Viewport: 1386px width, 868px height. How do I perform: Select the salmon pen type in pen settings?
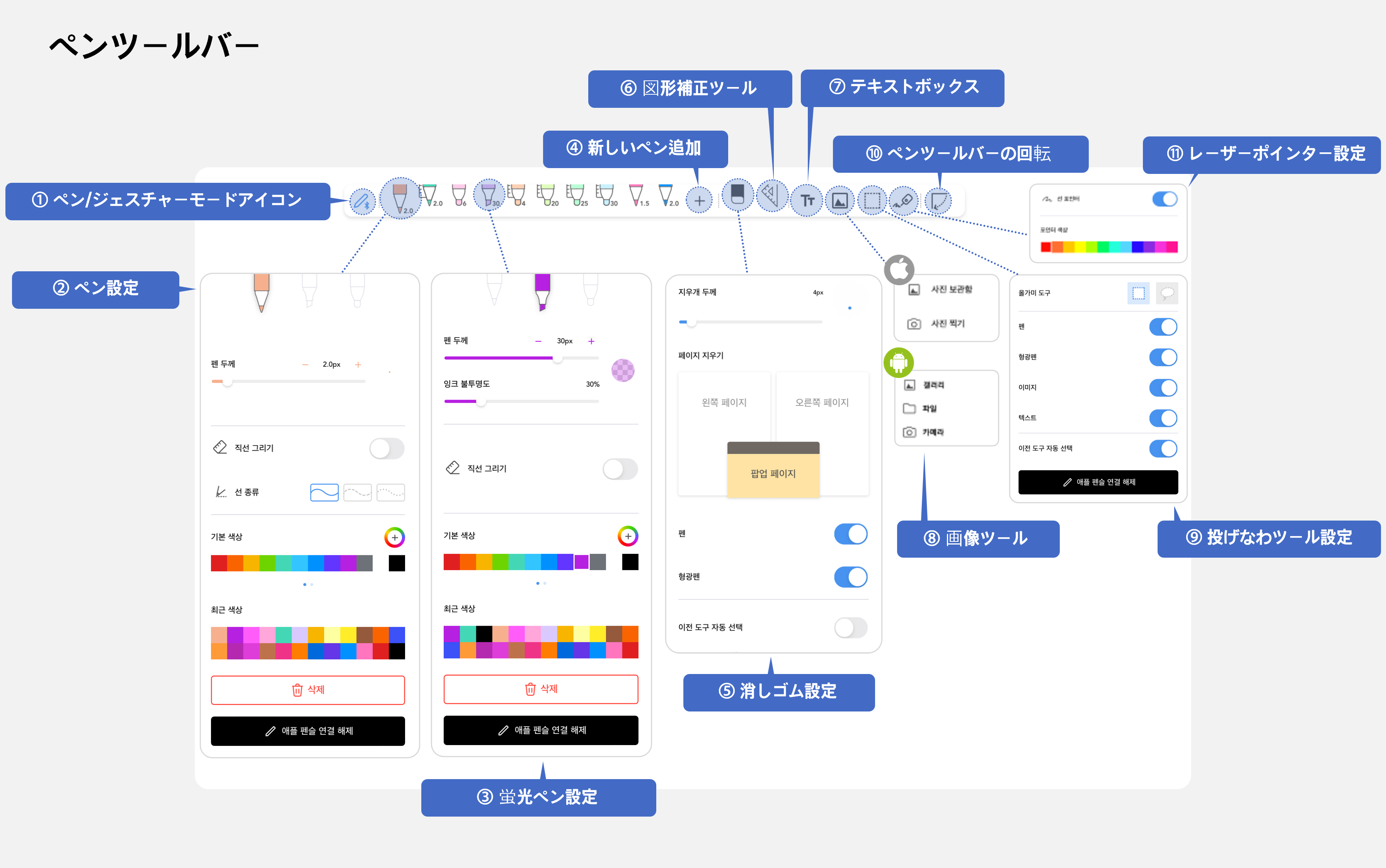262,293
